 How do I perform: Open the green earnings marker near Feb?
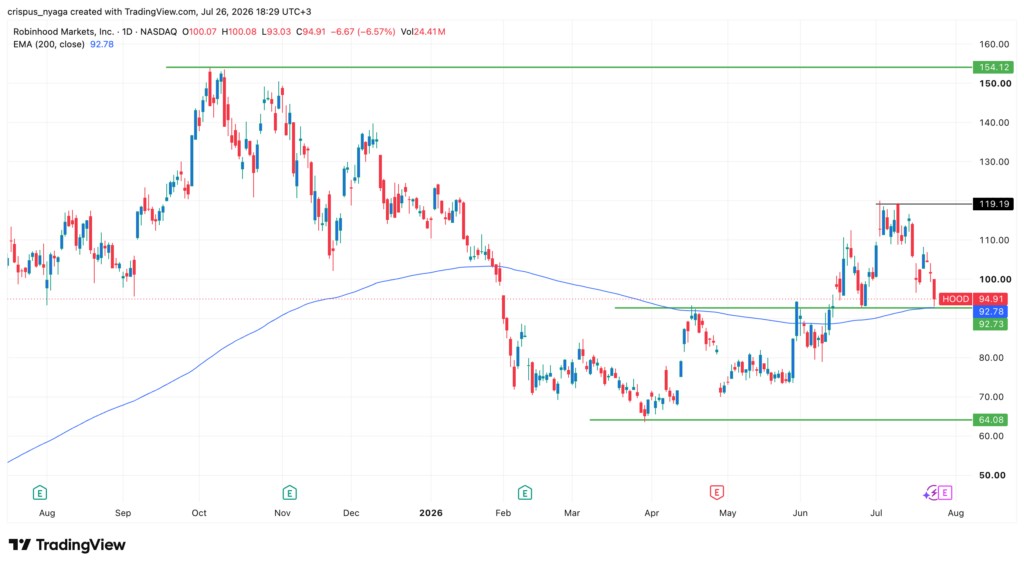(x=524, y=493)
